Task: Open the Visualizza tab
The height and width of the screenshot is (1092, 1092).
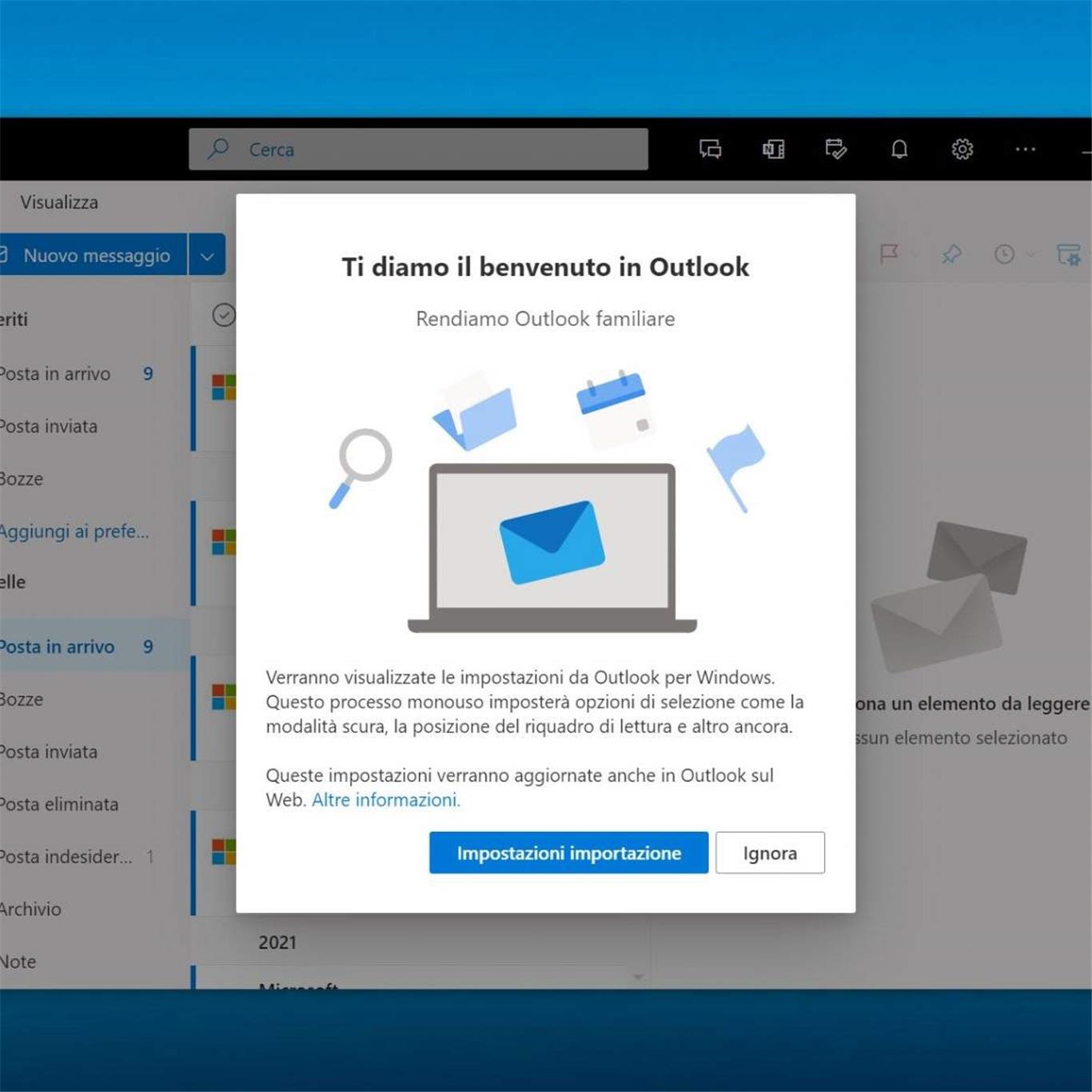Action: [59, 202]
